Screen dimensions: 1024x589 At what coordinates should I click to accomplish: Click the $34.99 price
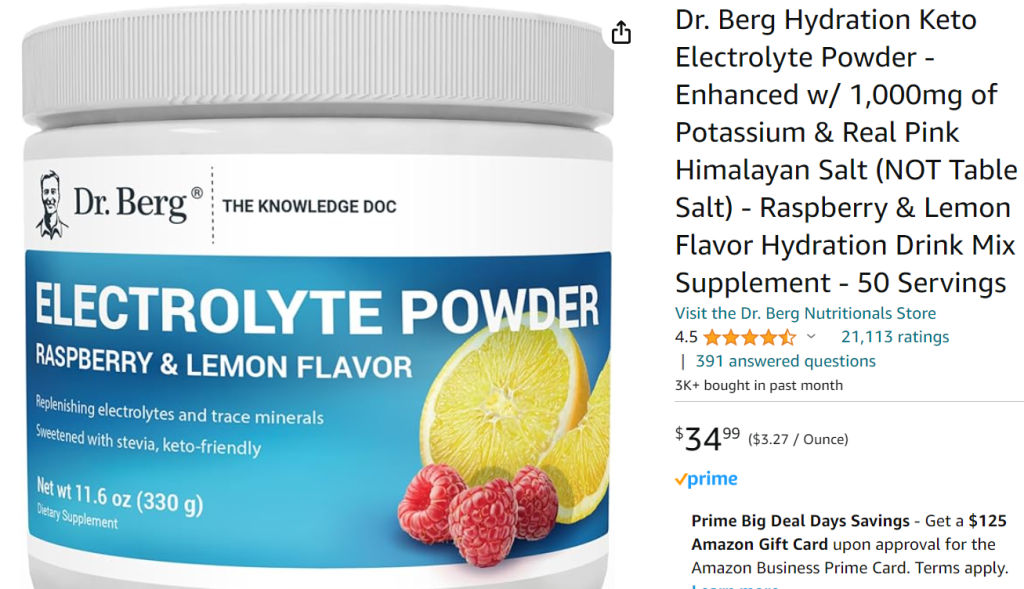(x=707, y=439)
